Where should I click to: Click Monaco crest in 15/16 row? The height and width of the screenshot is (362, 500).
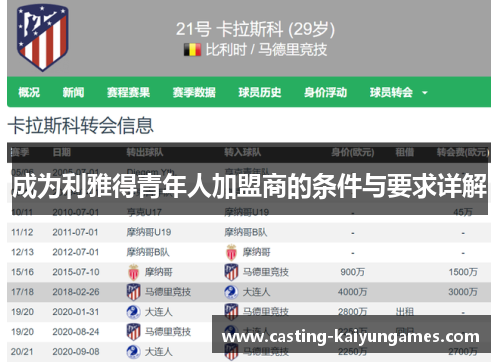coord(133,272)
